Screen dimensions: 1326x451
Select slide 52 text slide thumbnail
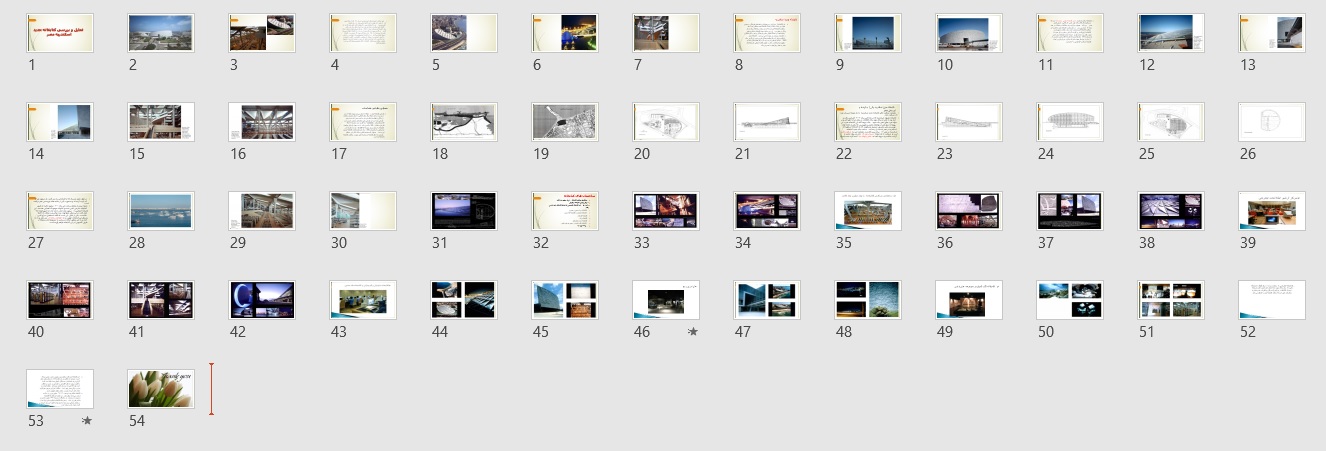pos(1272,300)
